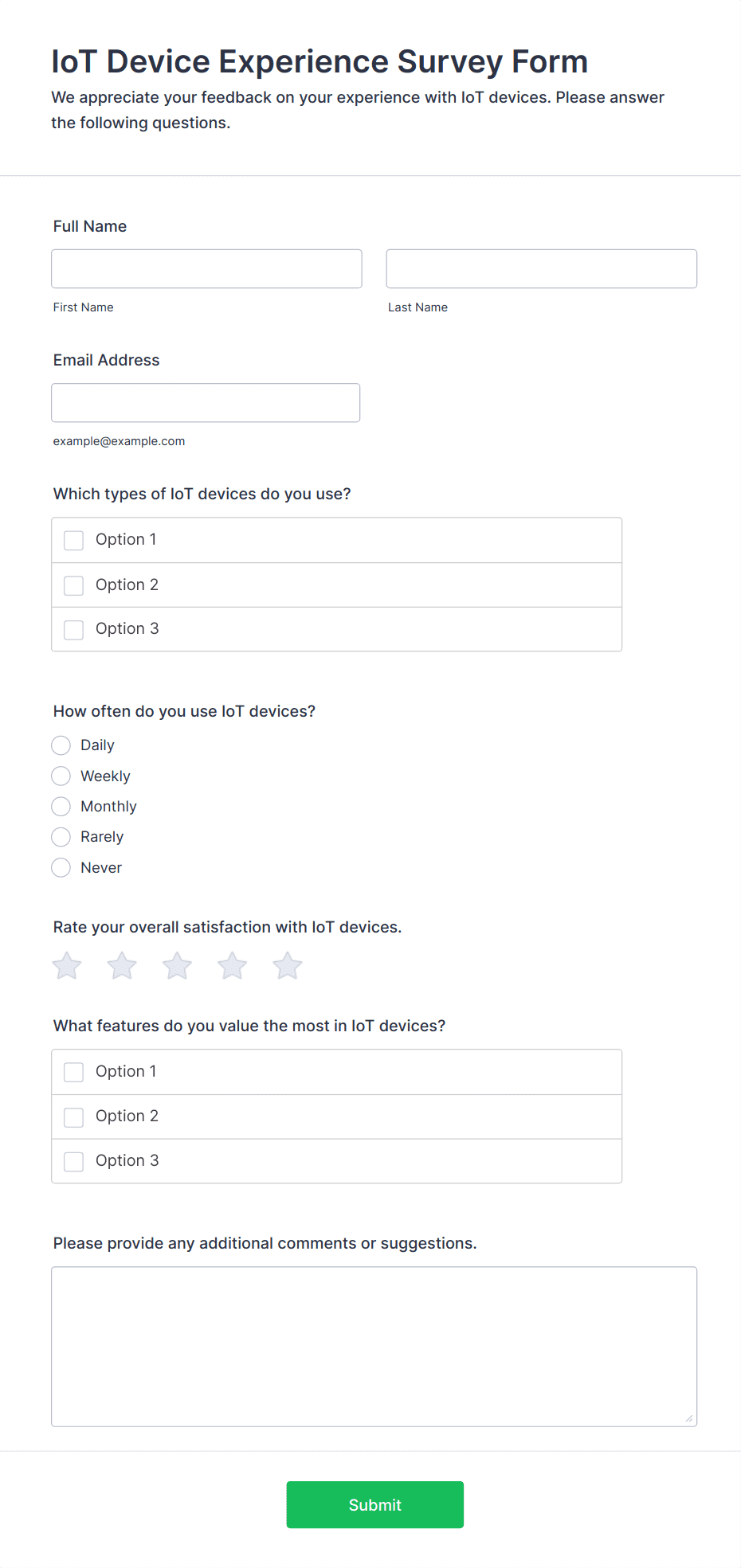
Task: Give a four-star satisfaction rating
Action: tap(233, 966)
